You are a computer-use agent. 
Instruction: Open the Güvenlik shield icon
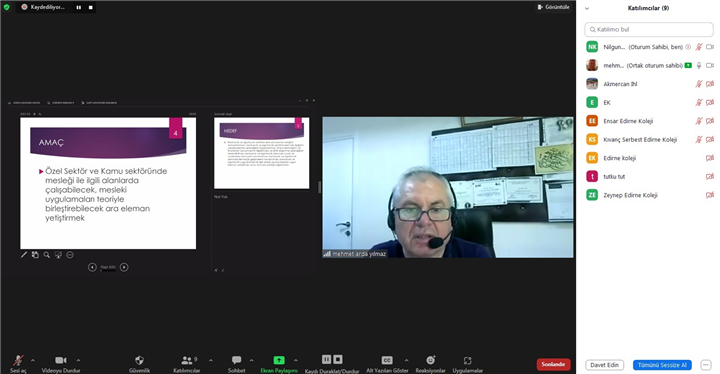click(140, 360)
